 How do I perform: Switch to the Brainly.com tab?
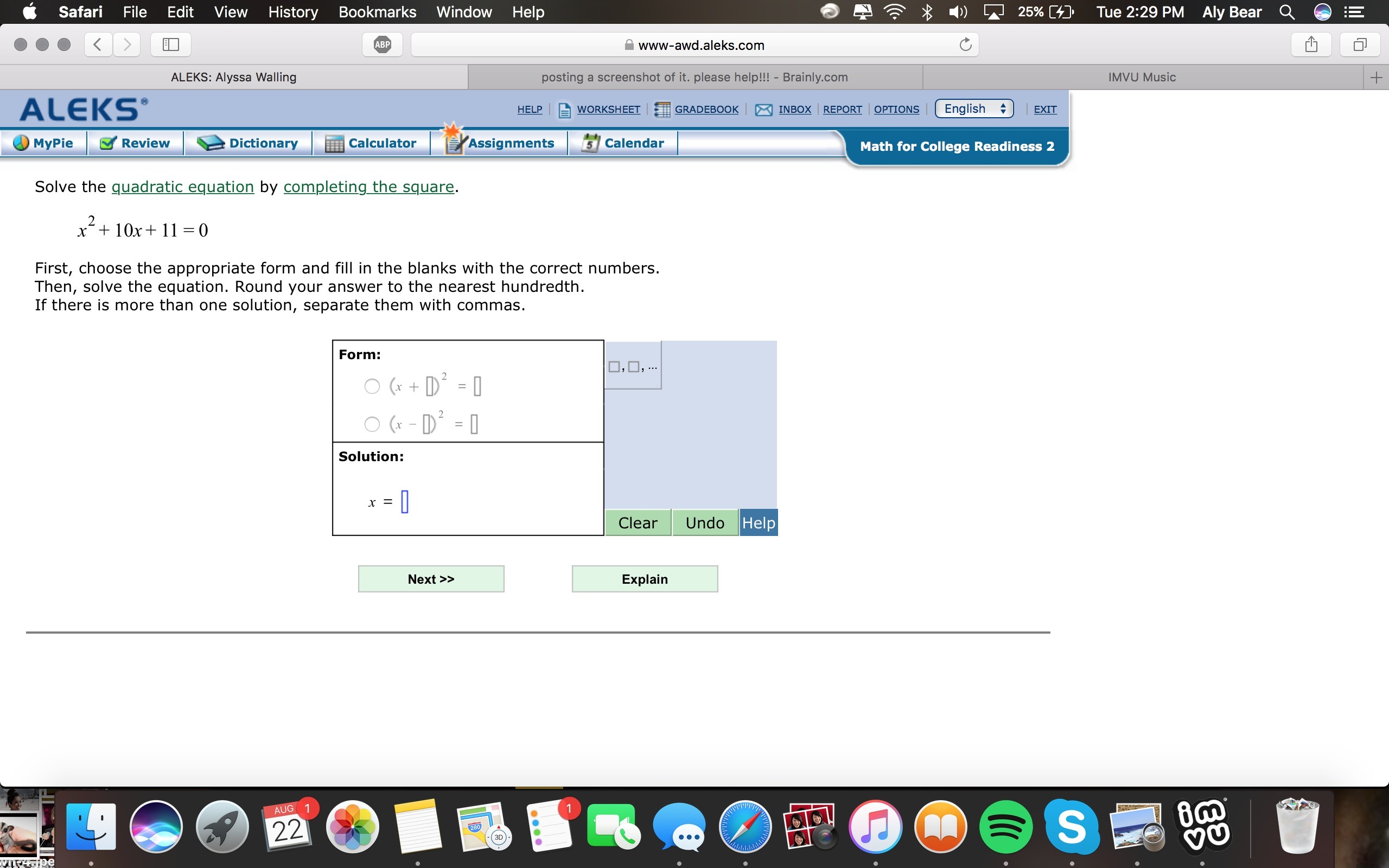tap(694, 77)
